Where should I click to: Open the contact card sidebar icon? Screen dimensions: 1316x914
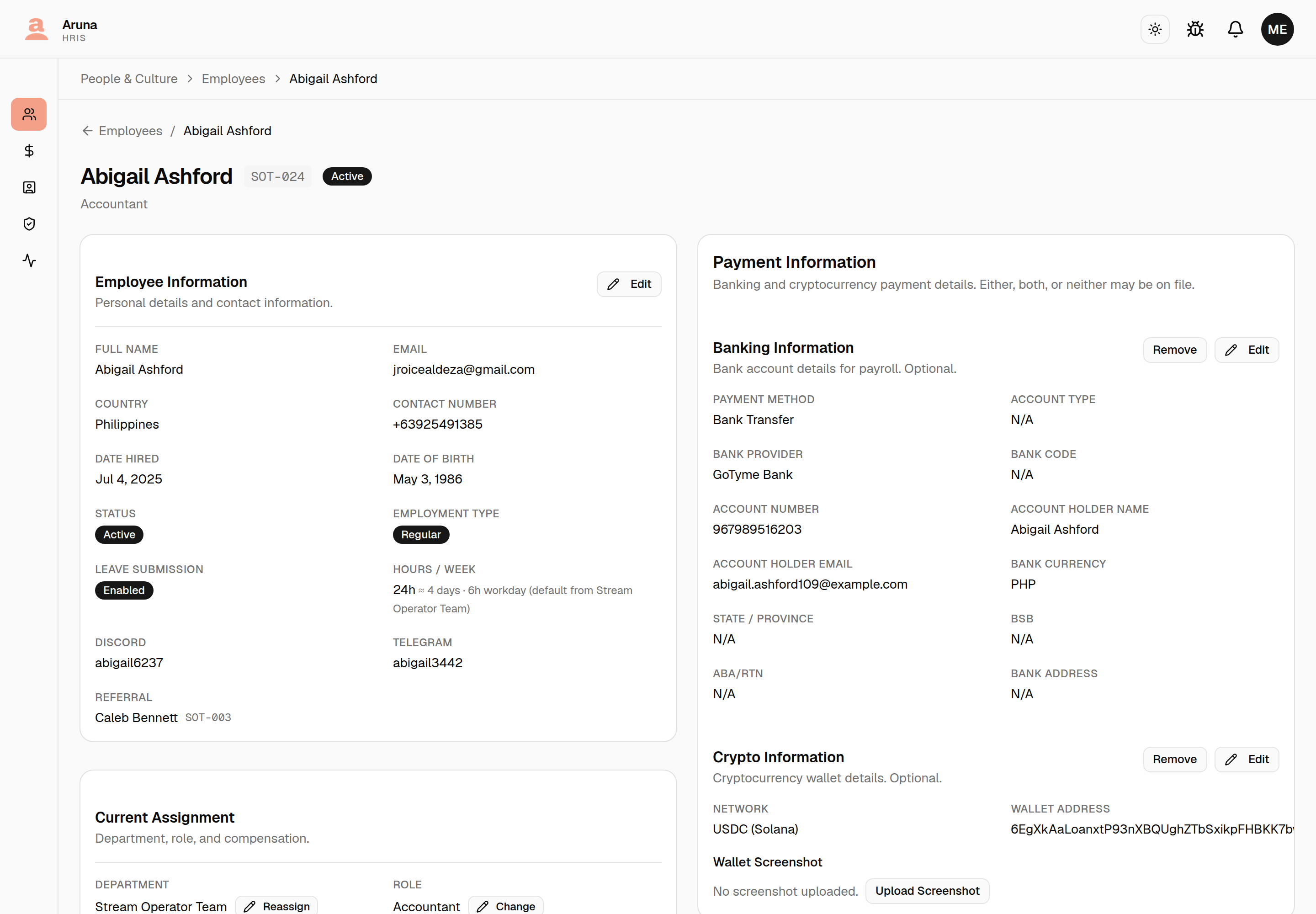[29, 187]
